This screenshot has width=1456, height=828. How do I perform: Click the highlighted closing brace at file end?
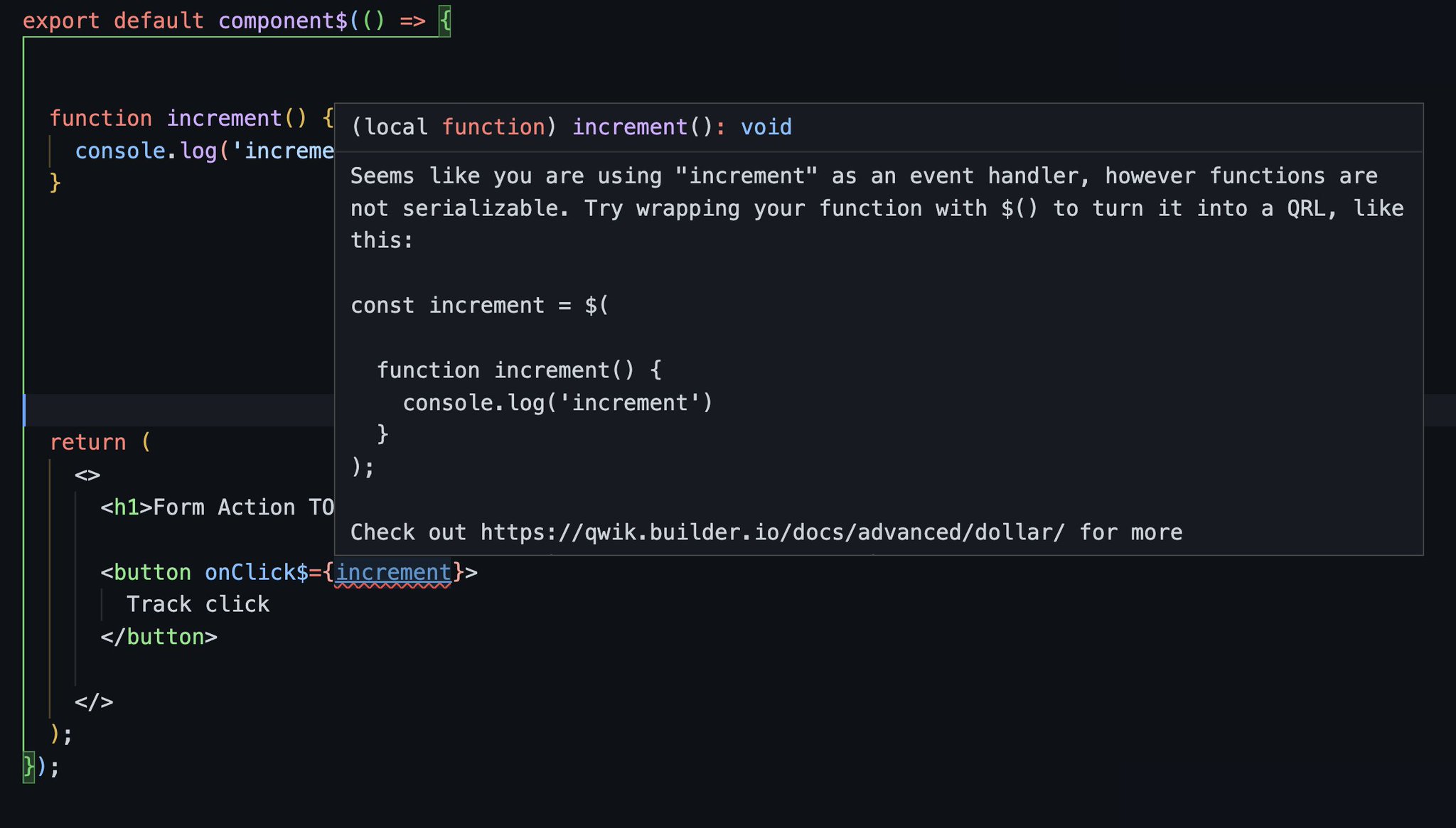[28, 765]
